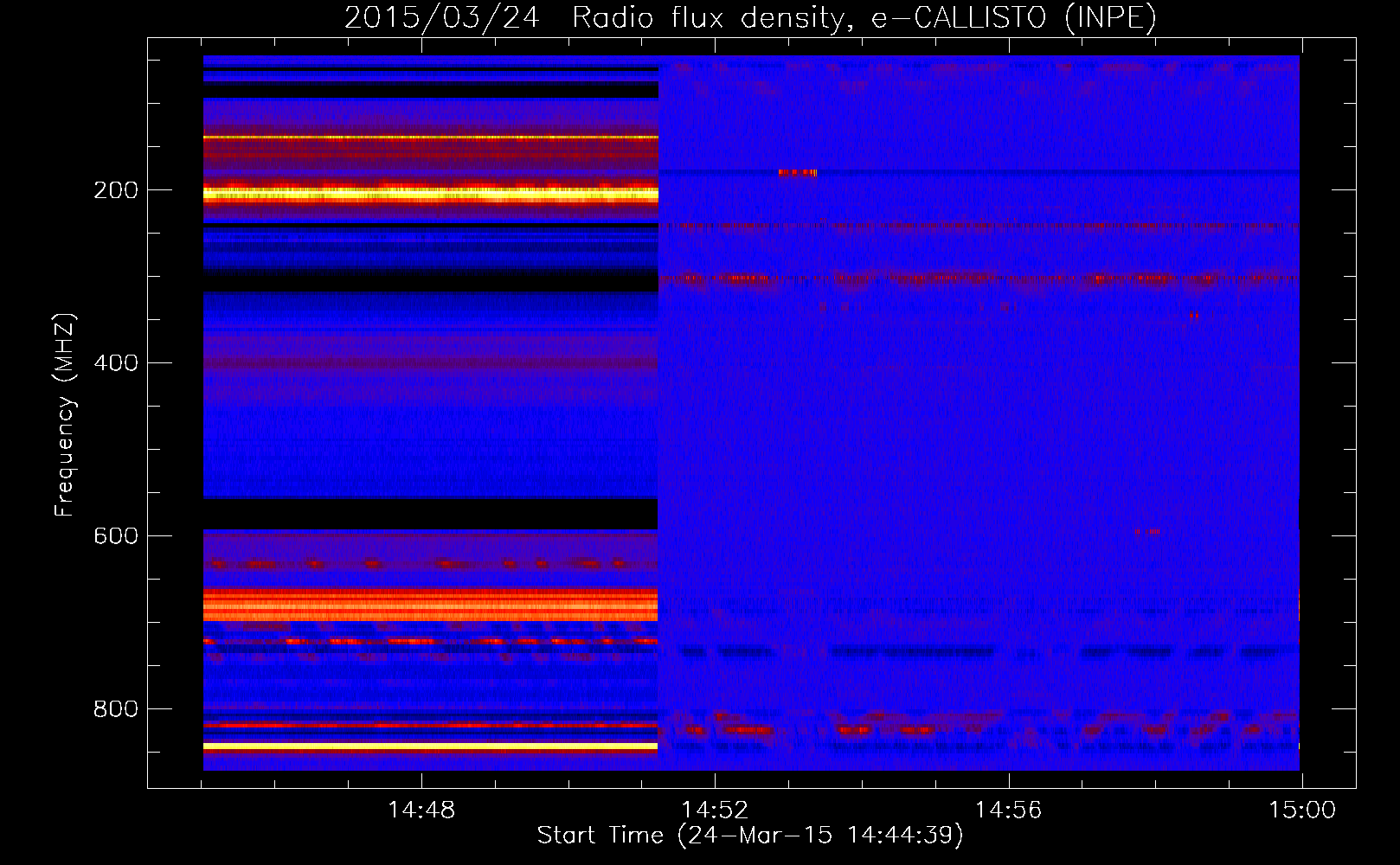Viewport: 1400px width, 865px height.
Task: Click the 400 frequency tick label
Action: (116, 363)
